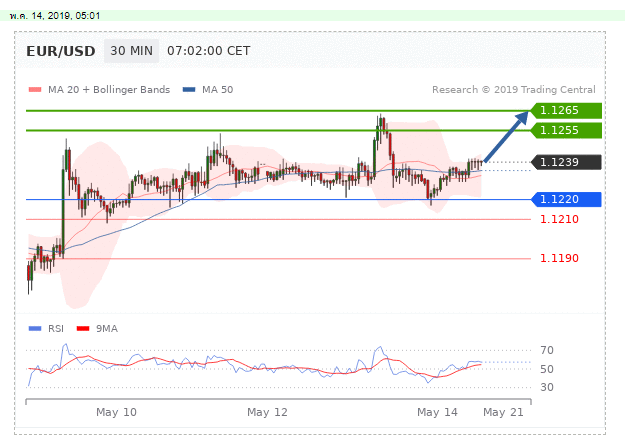Click the May 10 date axis label

pyautogui.click(x=116, y=412)
